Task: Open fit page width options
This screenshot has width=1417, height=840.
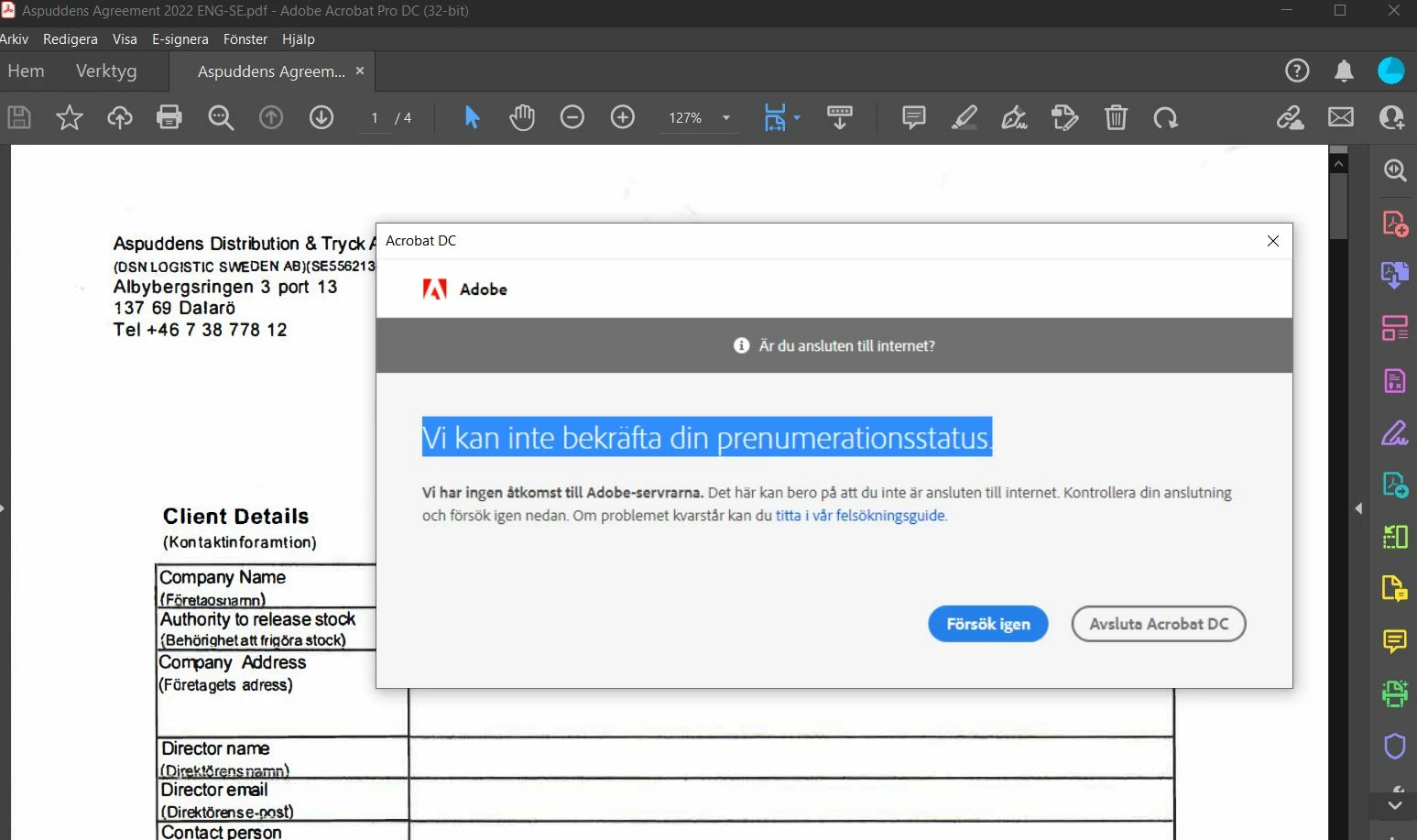Action: (781, 117)
